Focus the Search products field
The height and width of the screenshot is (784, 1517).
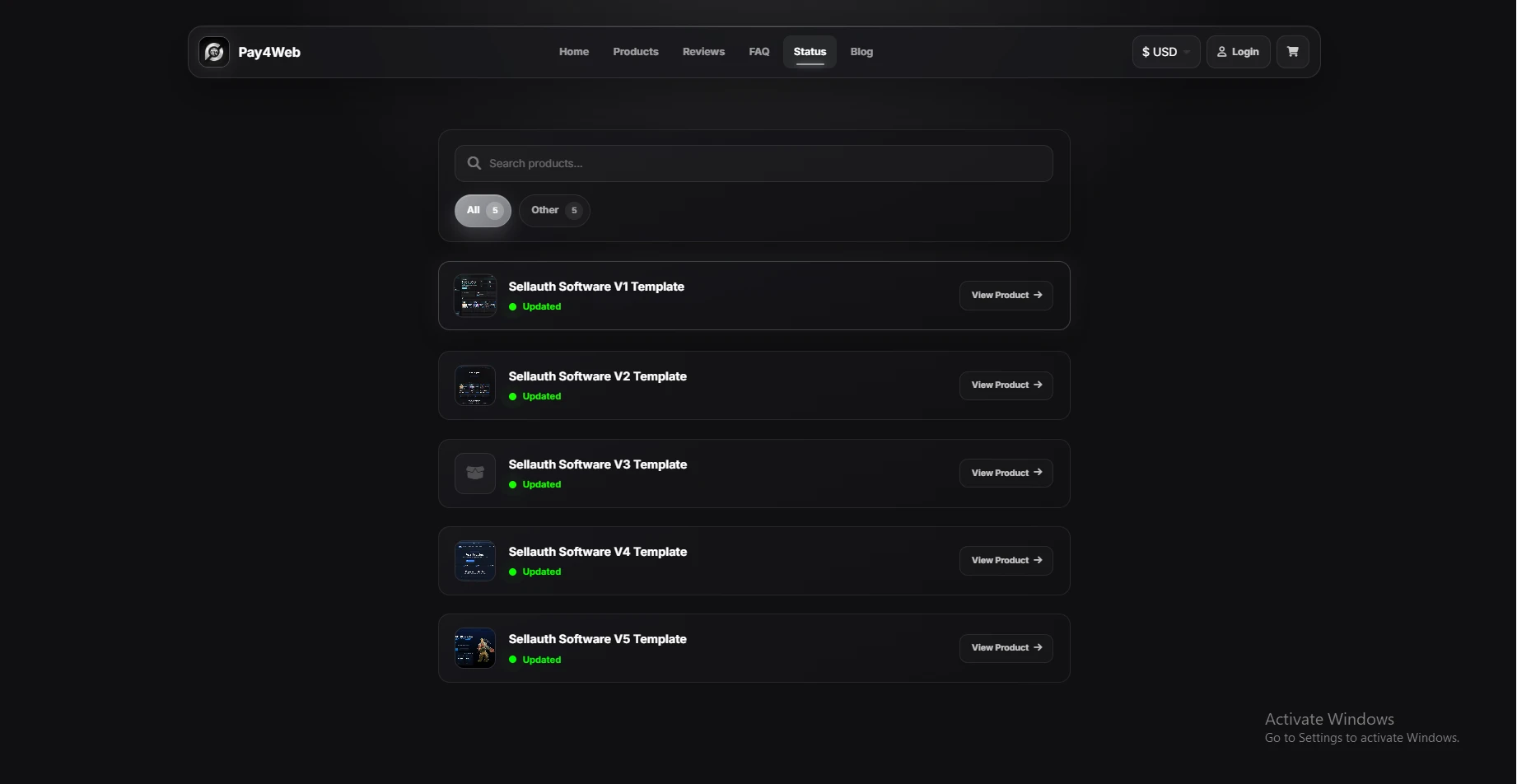[754, 163]
